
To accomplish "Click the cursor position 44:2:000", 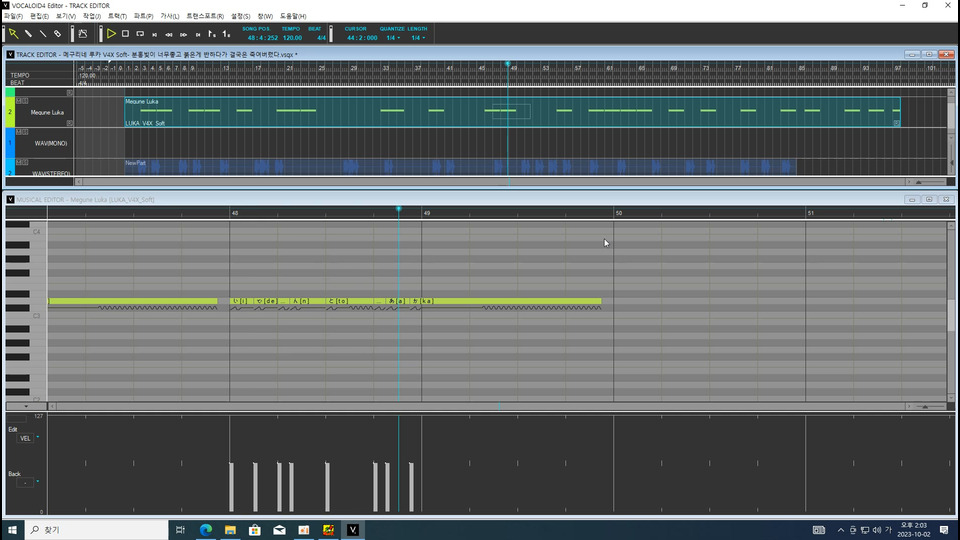I will coord(362,38).
